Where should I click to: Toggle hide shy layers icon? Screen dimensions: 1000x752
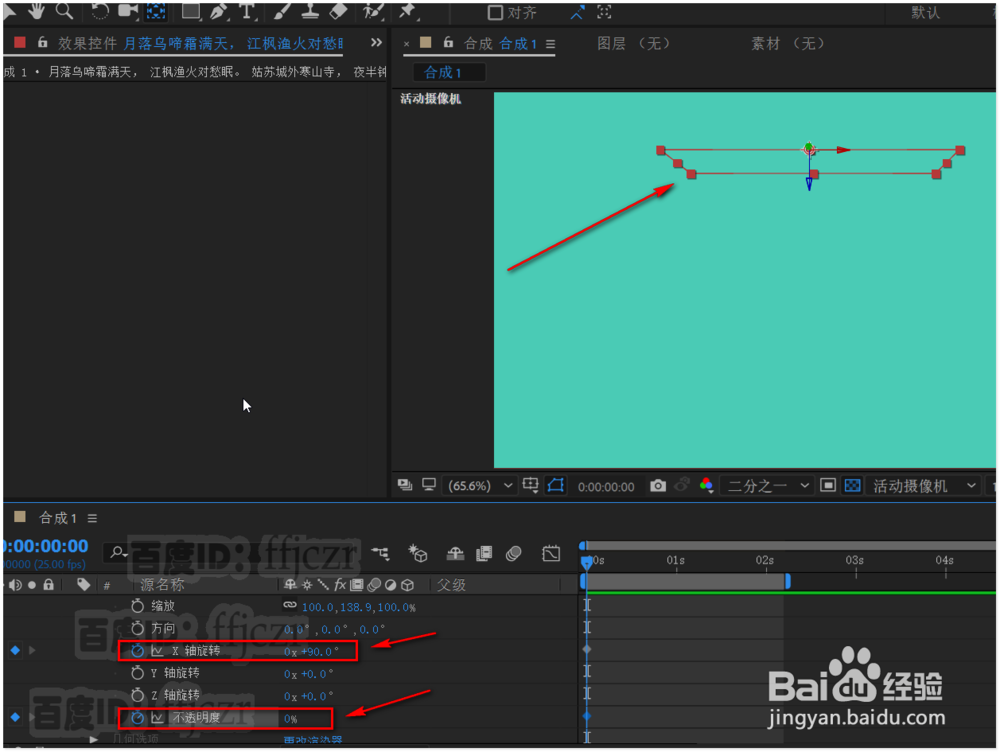point(455,553)
